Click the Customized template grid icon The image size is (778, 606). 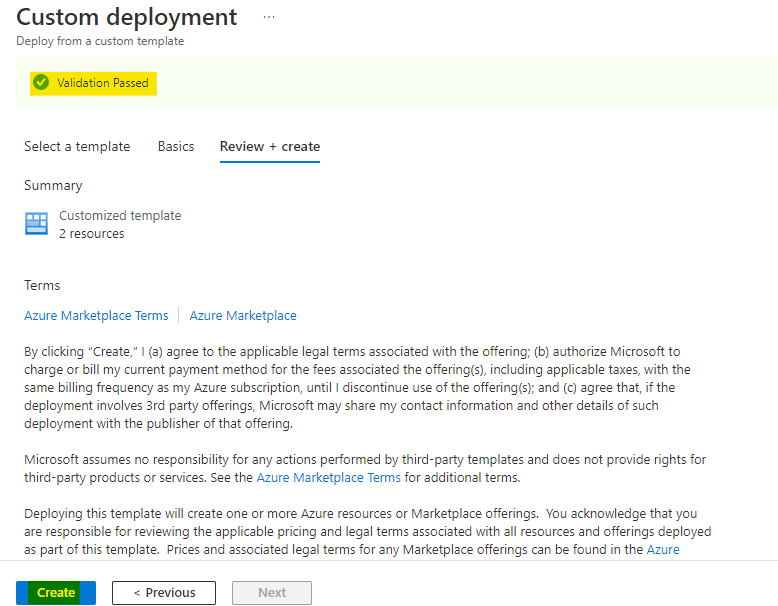coord(37,223)
